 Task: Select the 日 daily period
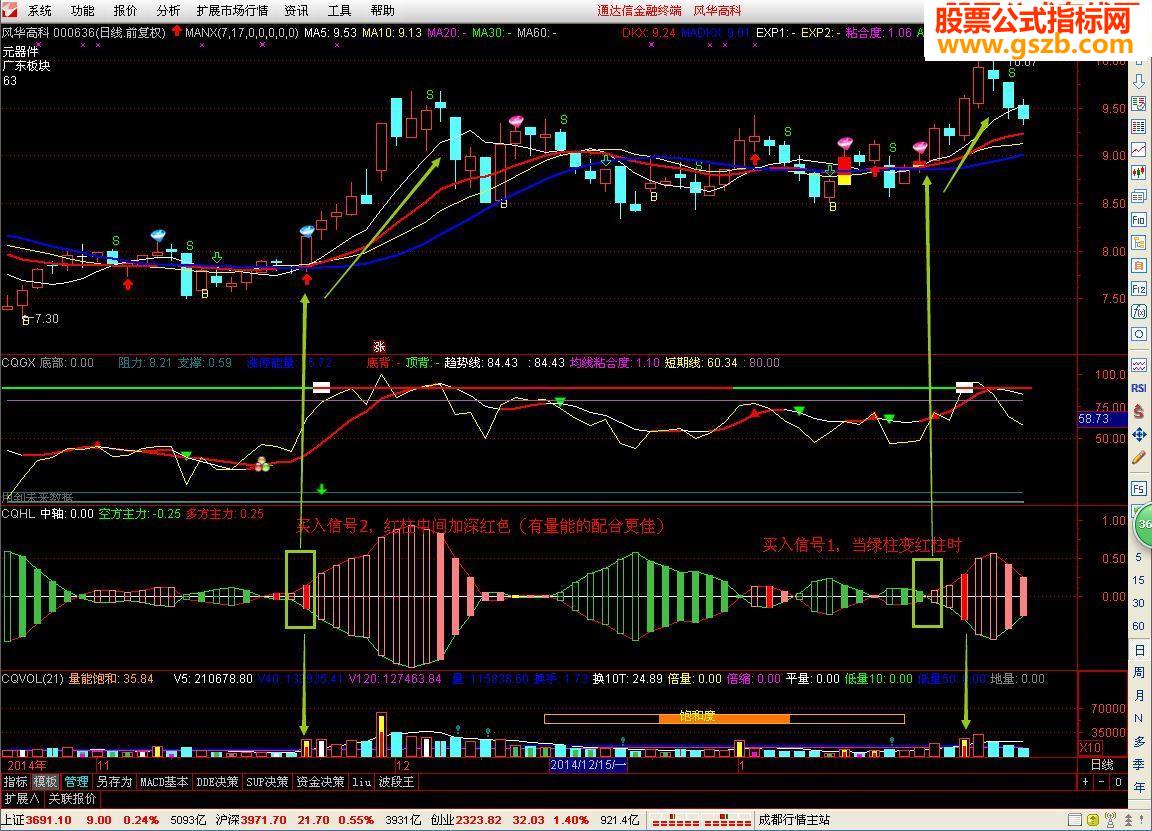point(1139,650)
